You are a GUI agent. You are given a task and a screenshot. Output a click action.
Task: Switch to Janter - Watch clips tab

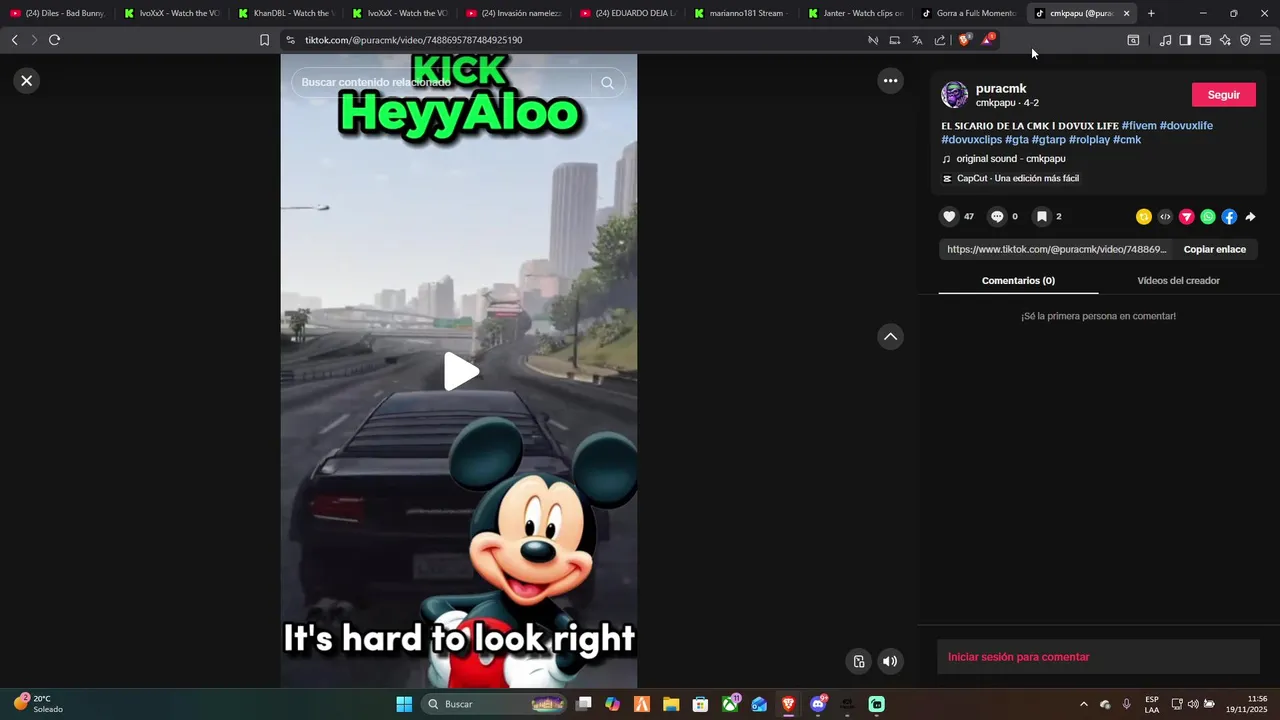pos(855,13)
